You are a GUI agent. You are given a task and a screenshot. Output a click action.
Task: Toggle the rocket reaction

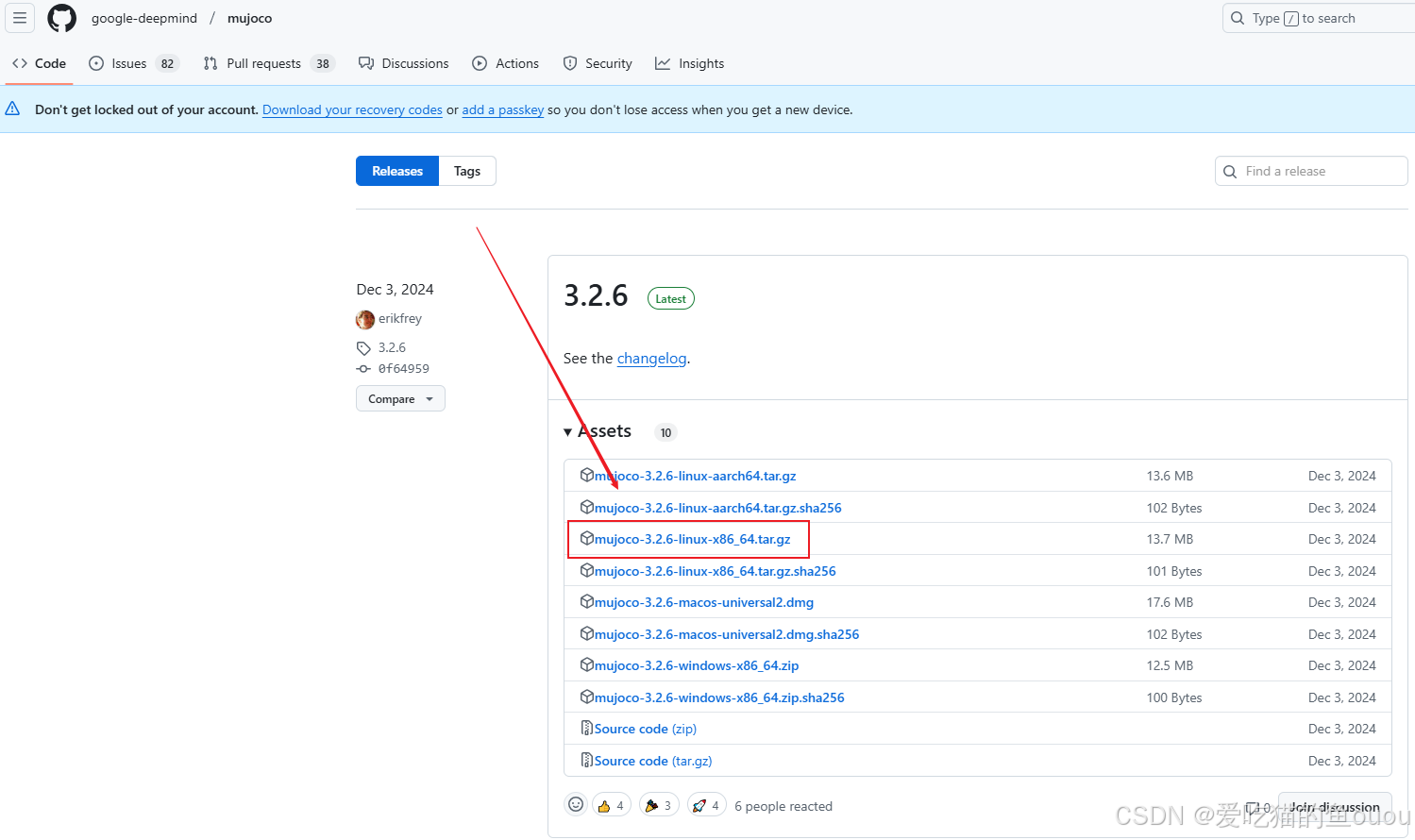point(706,805)
